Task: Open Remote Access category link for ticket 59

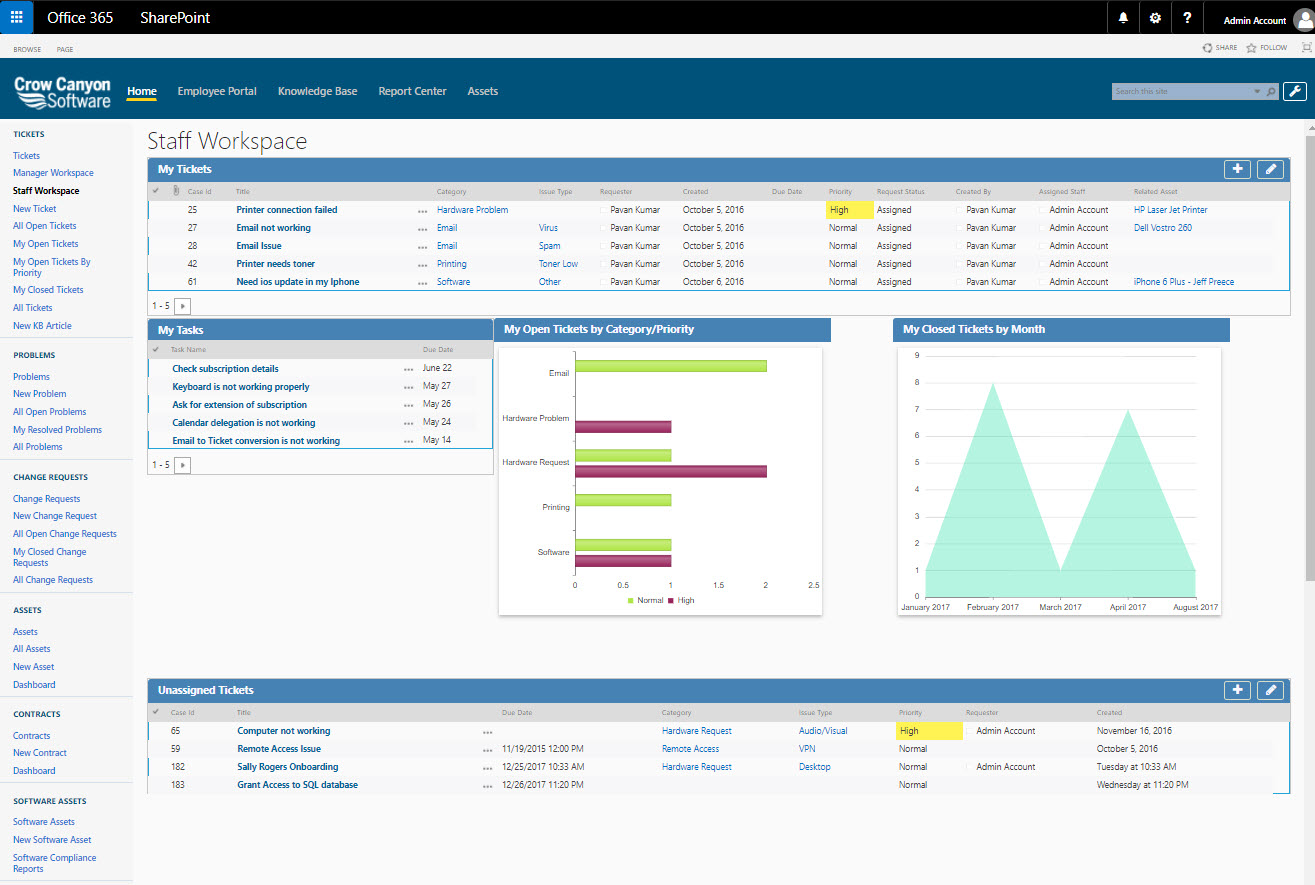Action: [690, 749]
